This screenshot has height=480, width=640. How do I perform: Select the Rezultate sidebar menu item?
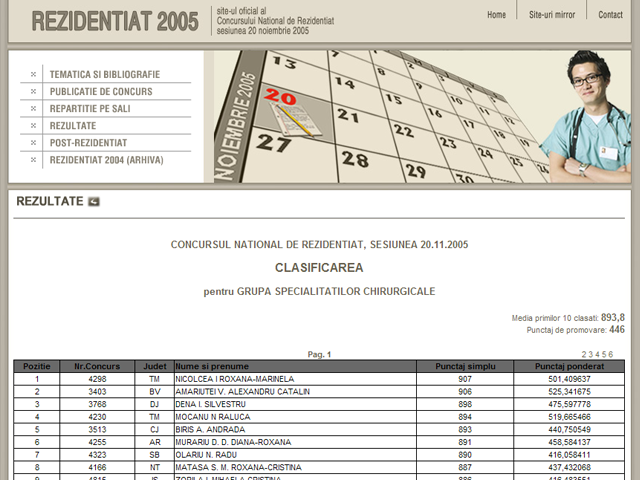tap(73, 126)
